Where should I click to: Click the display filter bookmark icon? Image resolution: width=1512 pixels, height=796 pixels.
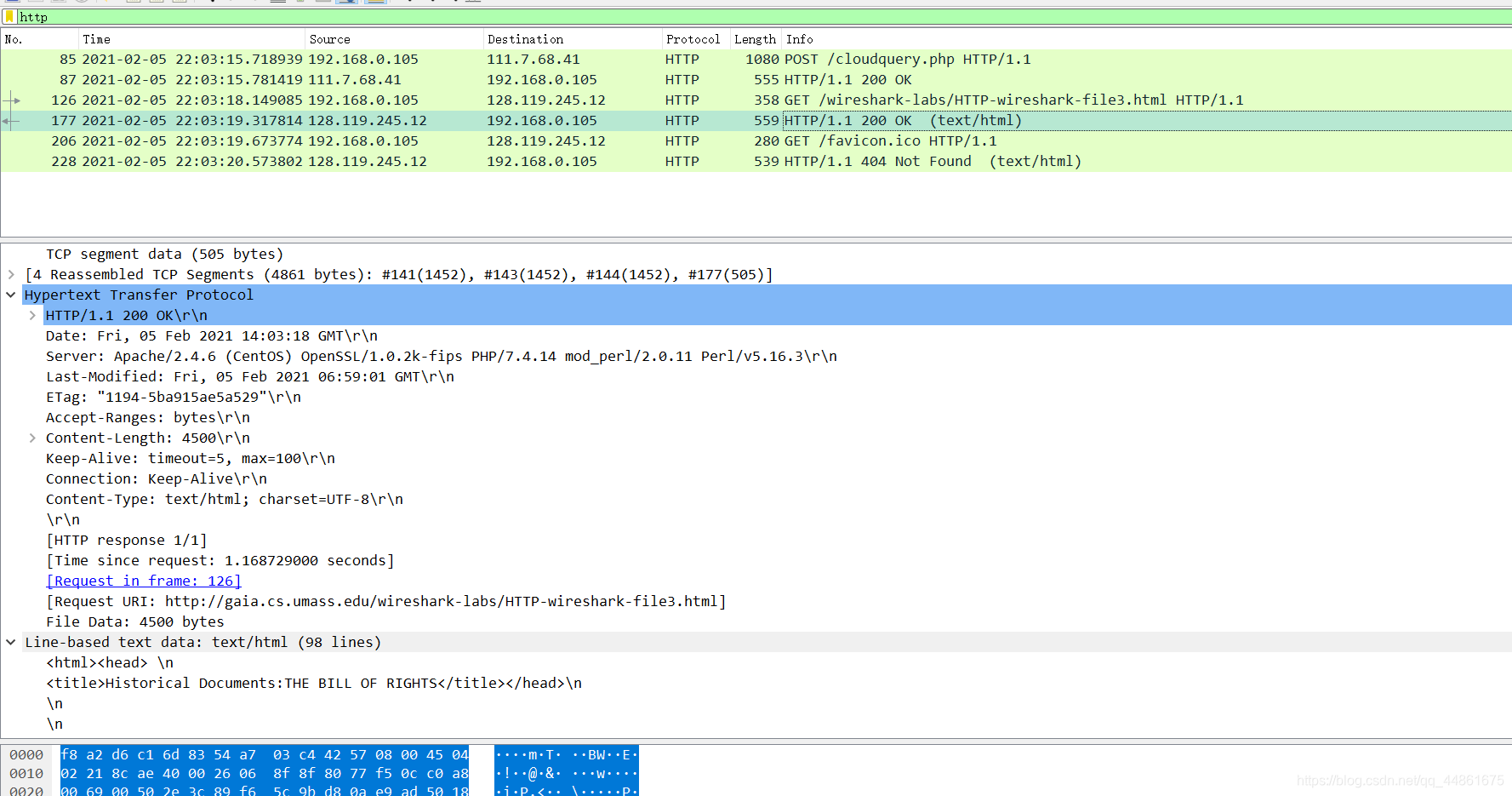click(9, 17)
